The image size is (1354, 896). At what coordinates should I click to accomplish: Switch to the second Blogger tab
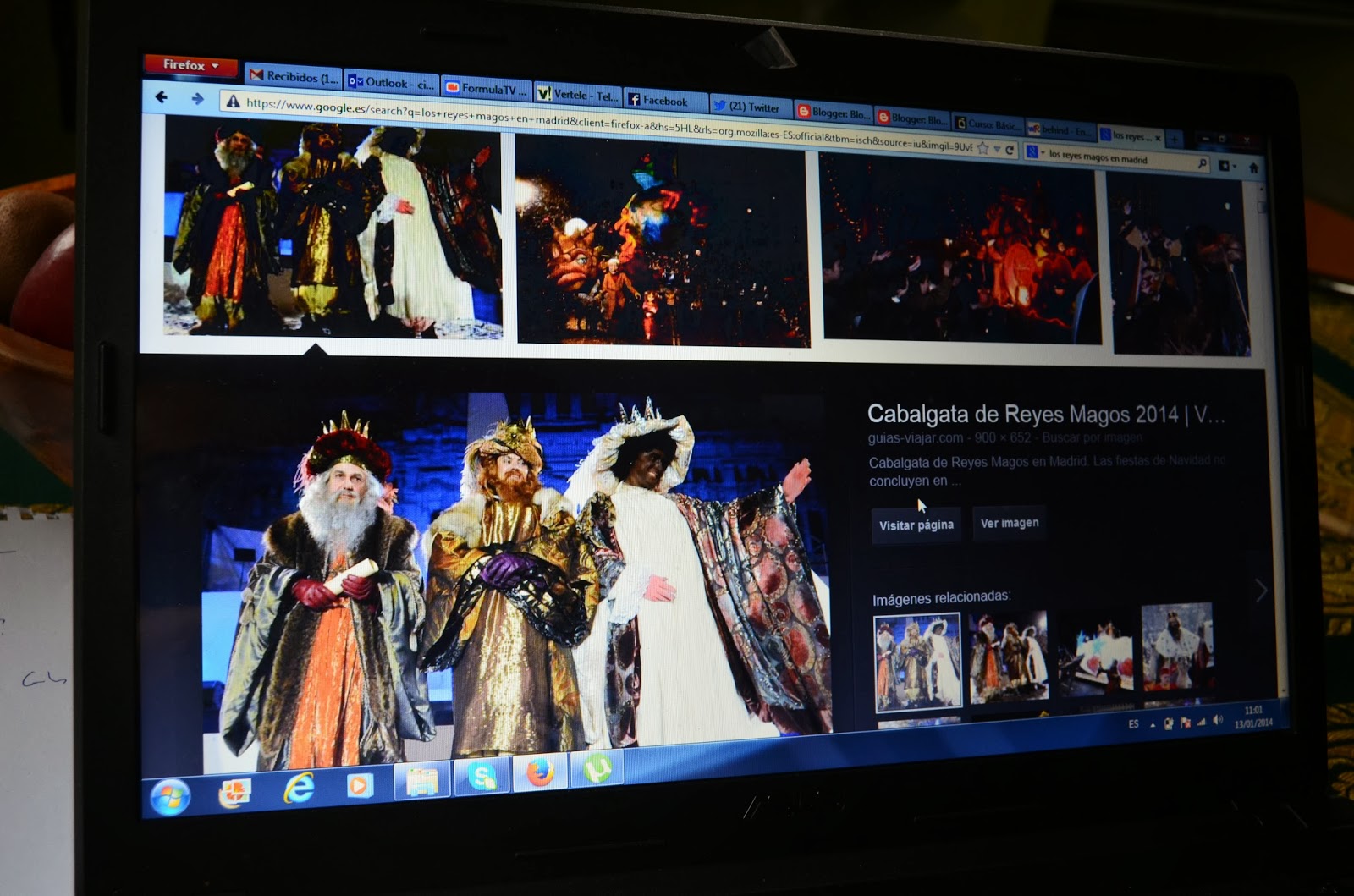tap(912, 118)
